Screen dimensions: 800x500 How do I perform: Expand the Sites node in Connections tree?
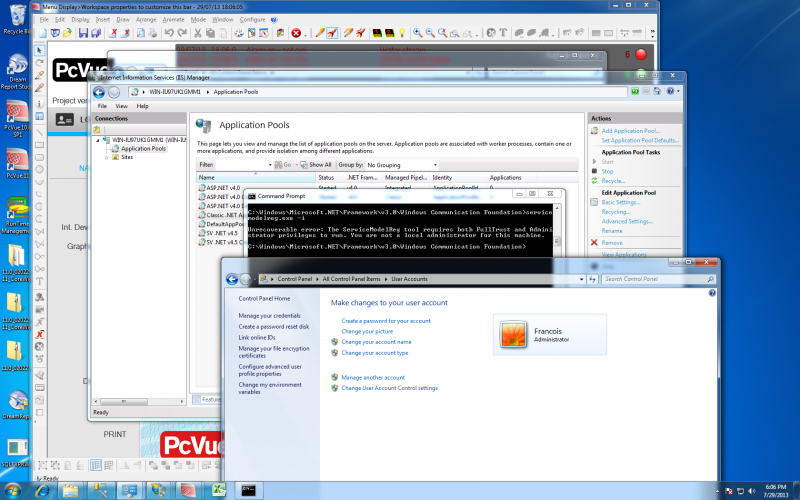107,158
